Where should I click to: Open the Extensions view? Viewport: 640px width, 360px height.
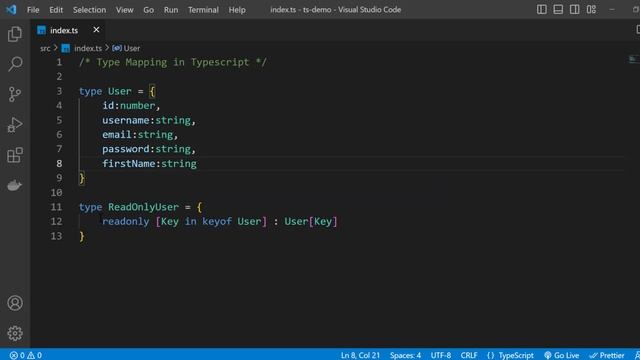point(15,155)
